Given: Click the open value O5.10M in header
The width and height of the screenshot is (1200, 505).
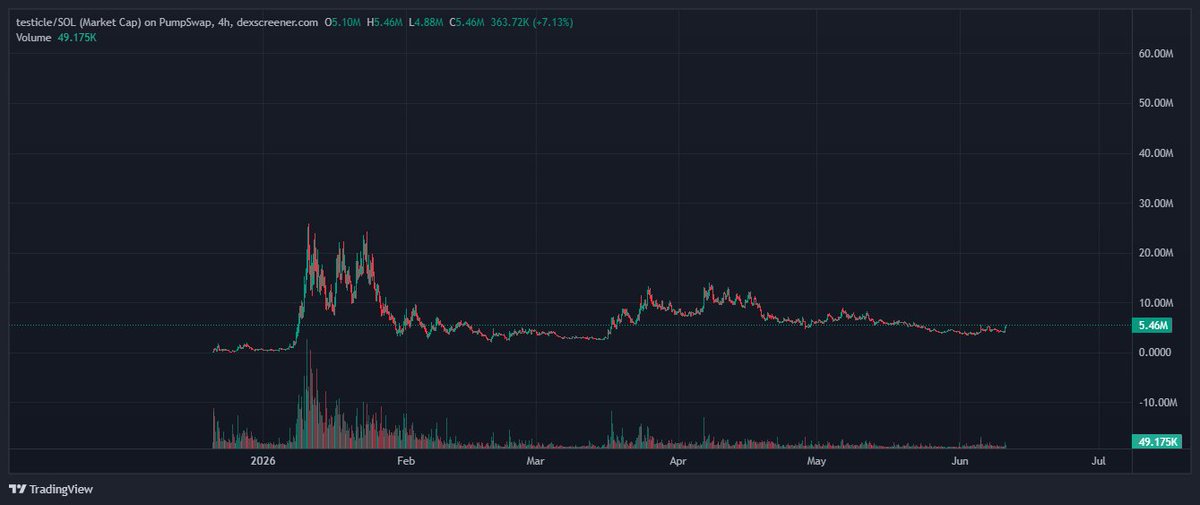Looking at the screenshot, I should 343,23.
